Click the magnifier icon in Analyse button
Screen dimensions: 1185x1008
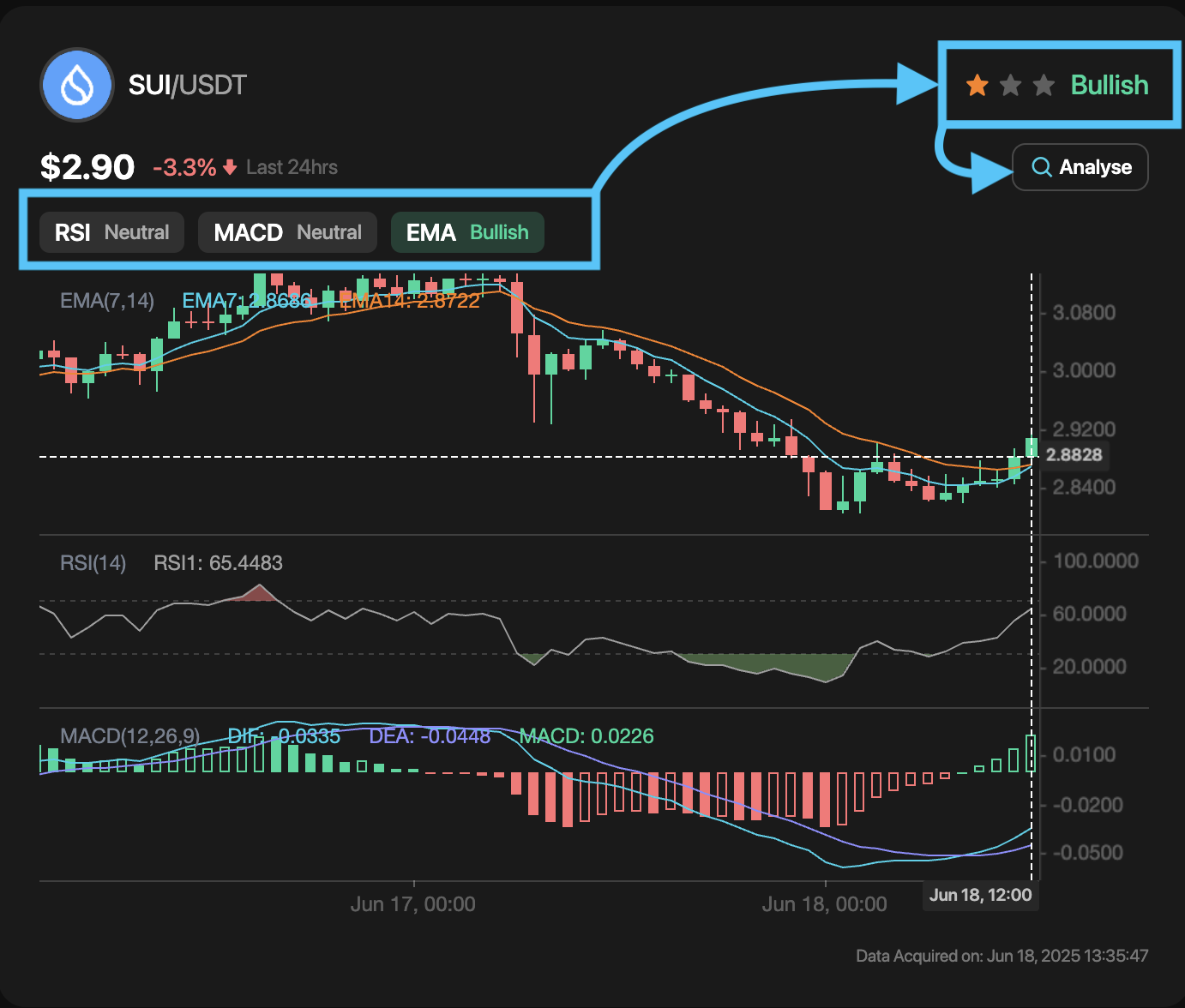pyautogui.click(x=1041, y=167)
